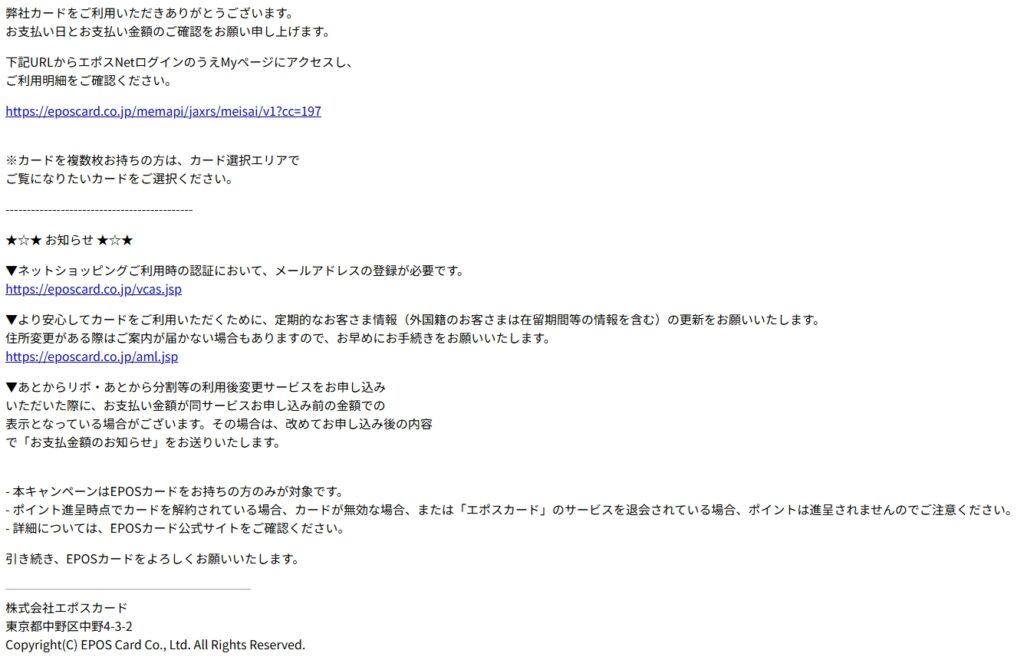This screenshot has width=1024, height=660.
Task: Click the ▼より安心してカードをご利用 notice
Action: coord(413,320)
